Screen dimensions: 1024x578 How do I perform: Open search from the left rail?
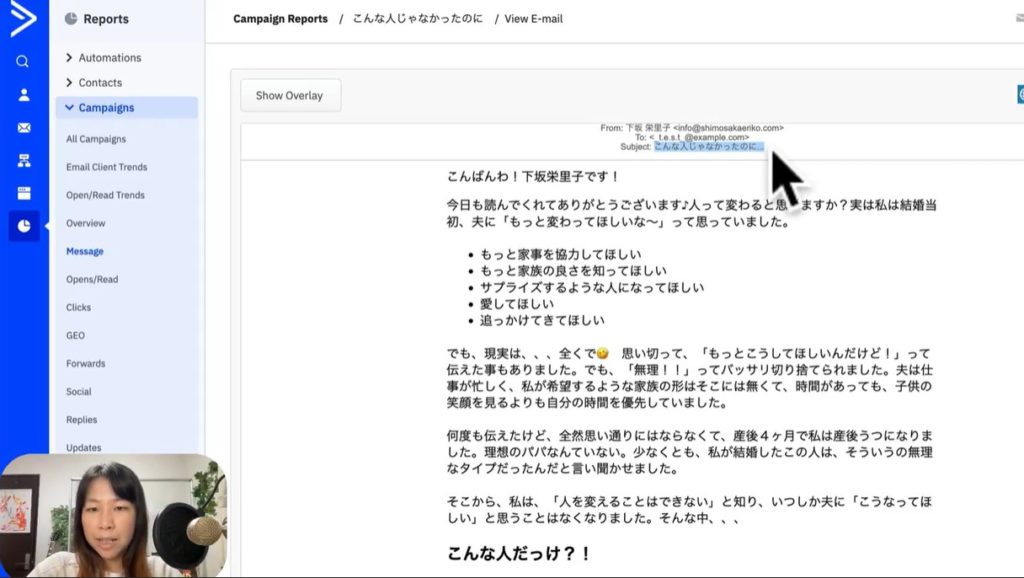tap(23, 62)
